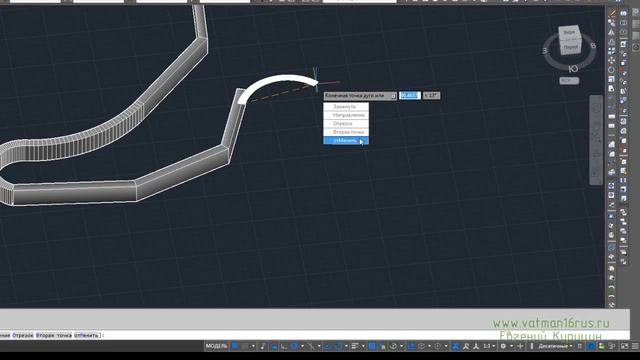Click отМенить option in the command line
This screenshot has width=640, height=360.
[x=86, y=336]
